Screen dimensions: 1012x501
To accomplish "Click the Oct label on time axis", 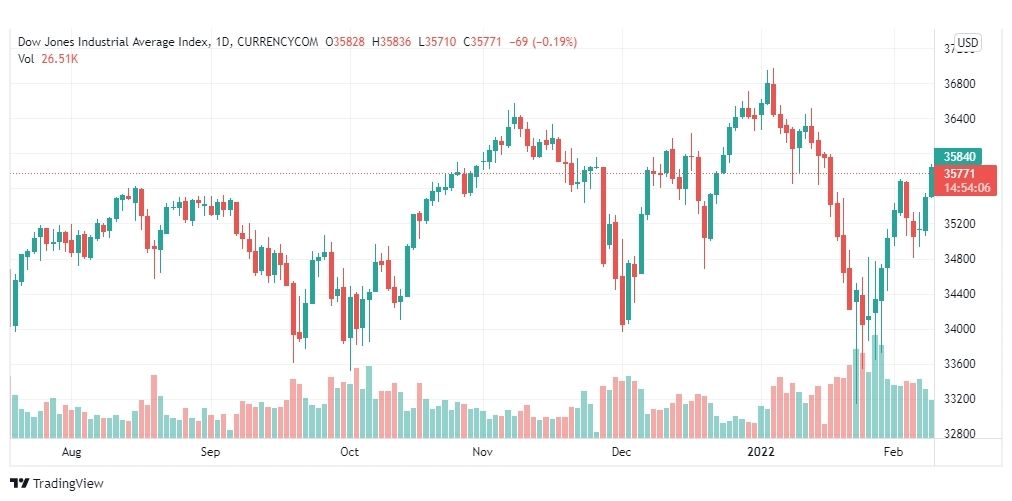I will [x=349, y=452].
